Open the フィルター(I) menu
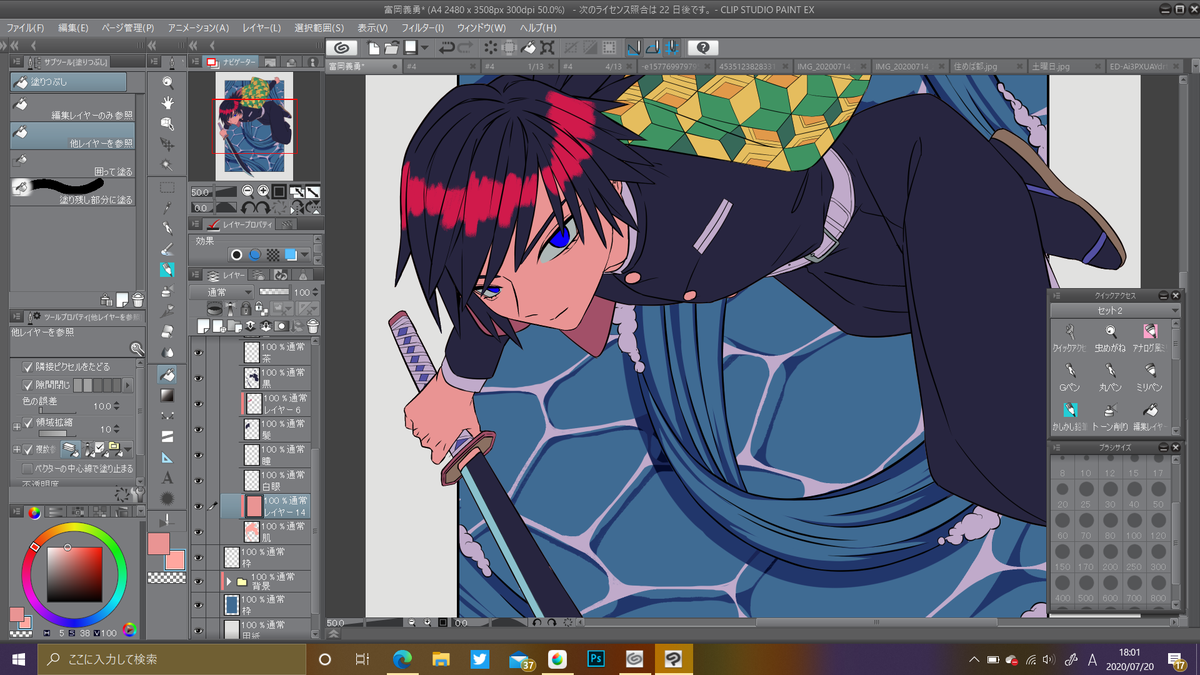The image size is (1200, 675). (x=424, y=28)
